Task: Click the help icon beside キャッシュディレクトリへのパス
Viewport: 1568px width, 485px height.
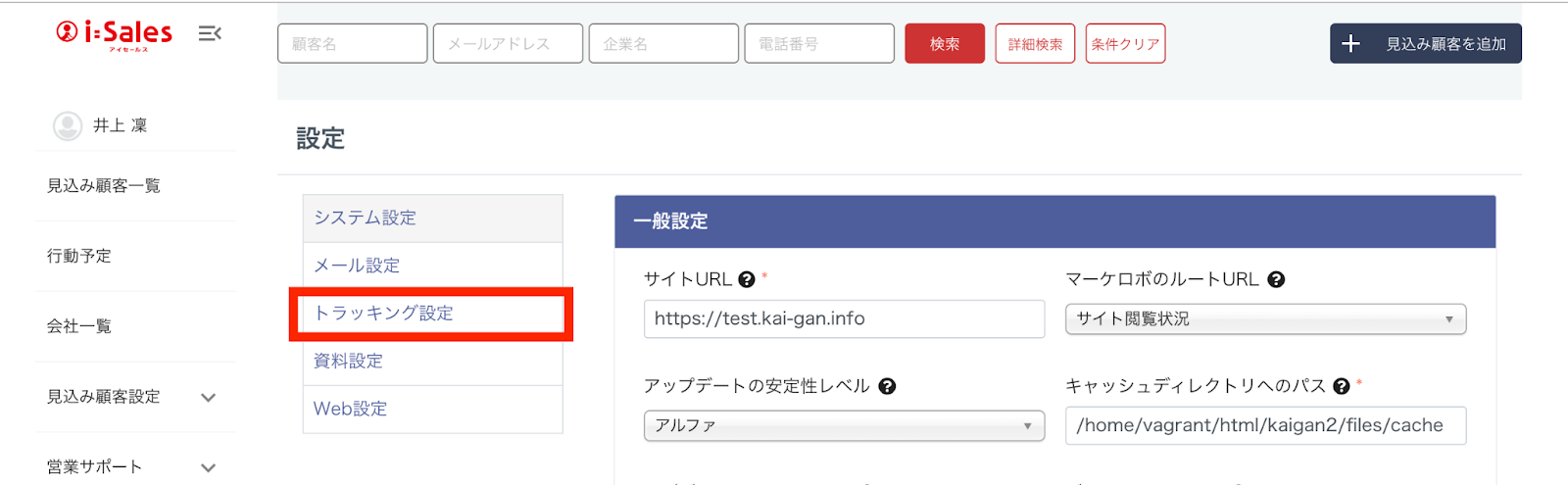Action: (x=1342, y=386)
